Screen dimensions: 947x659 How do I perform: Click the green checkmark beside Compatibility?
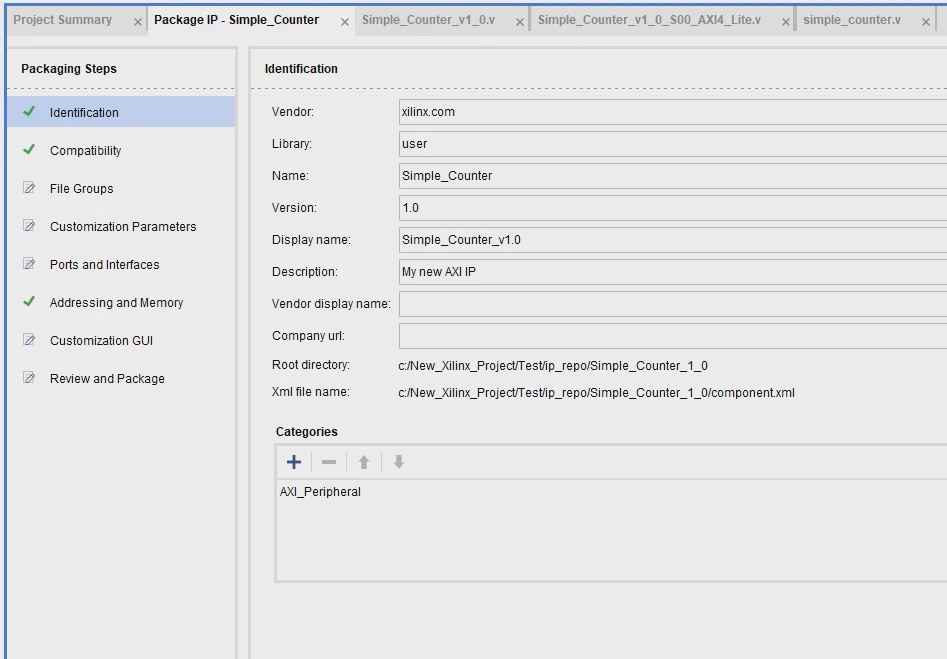29,150
